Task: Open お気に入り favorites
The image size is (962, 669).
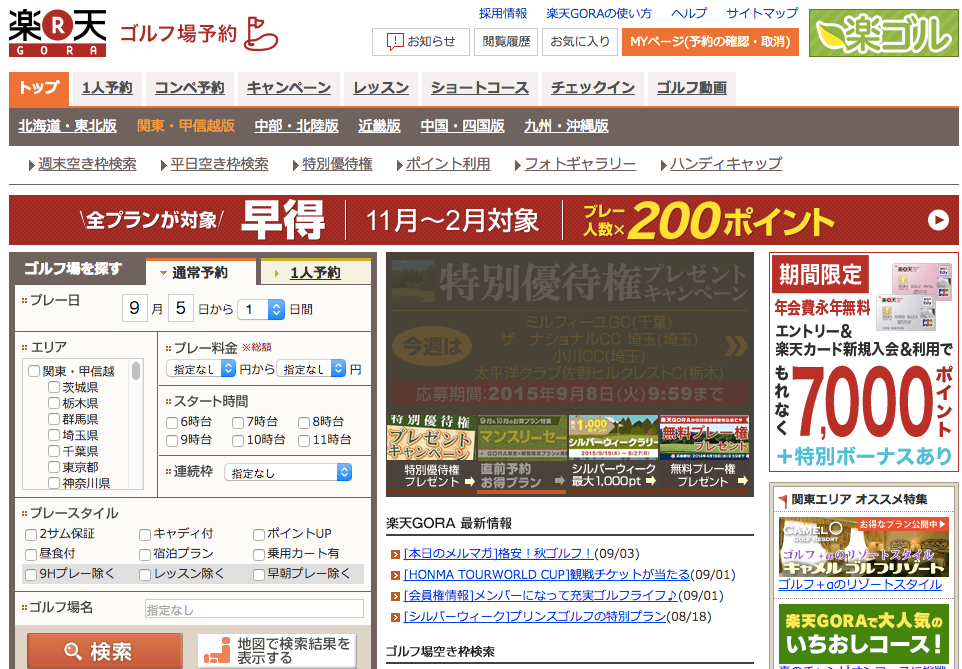Action: click(580, 42)
